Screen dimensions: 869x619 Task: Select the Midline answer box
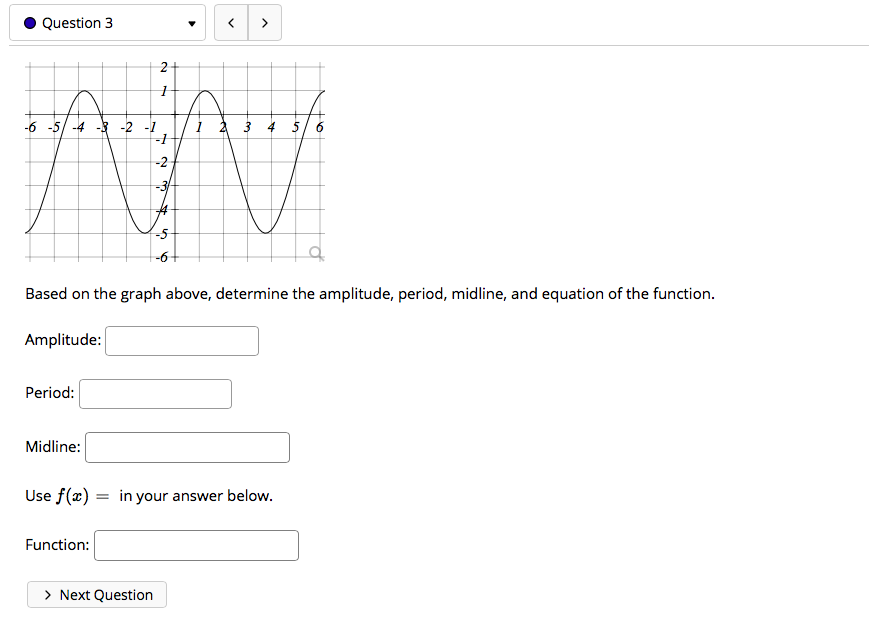click(x=187, y=447)
